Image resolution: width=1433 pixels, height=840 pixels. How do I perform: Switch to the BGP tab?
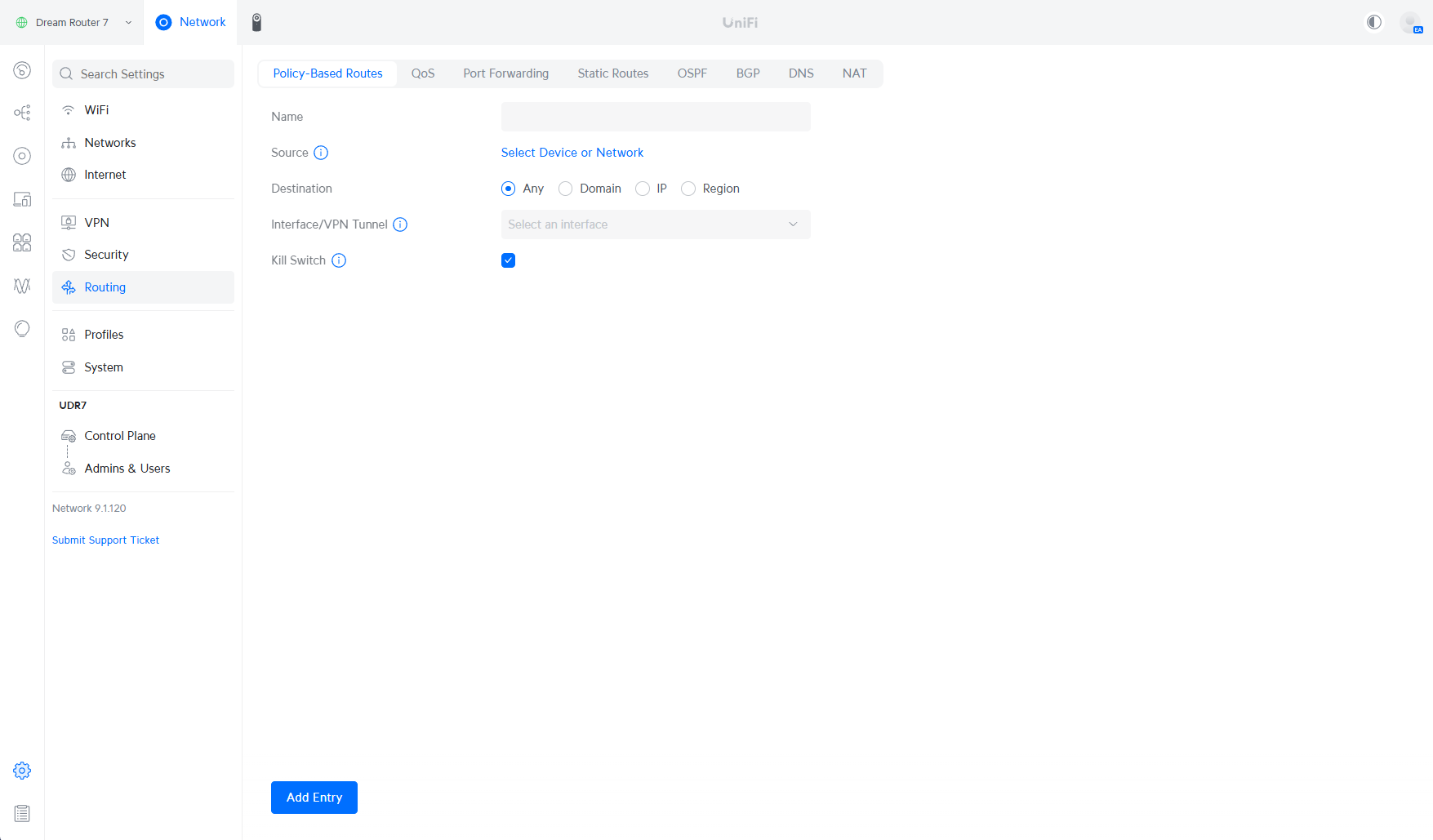[748, 73]
